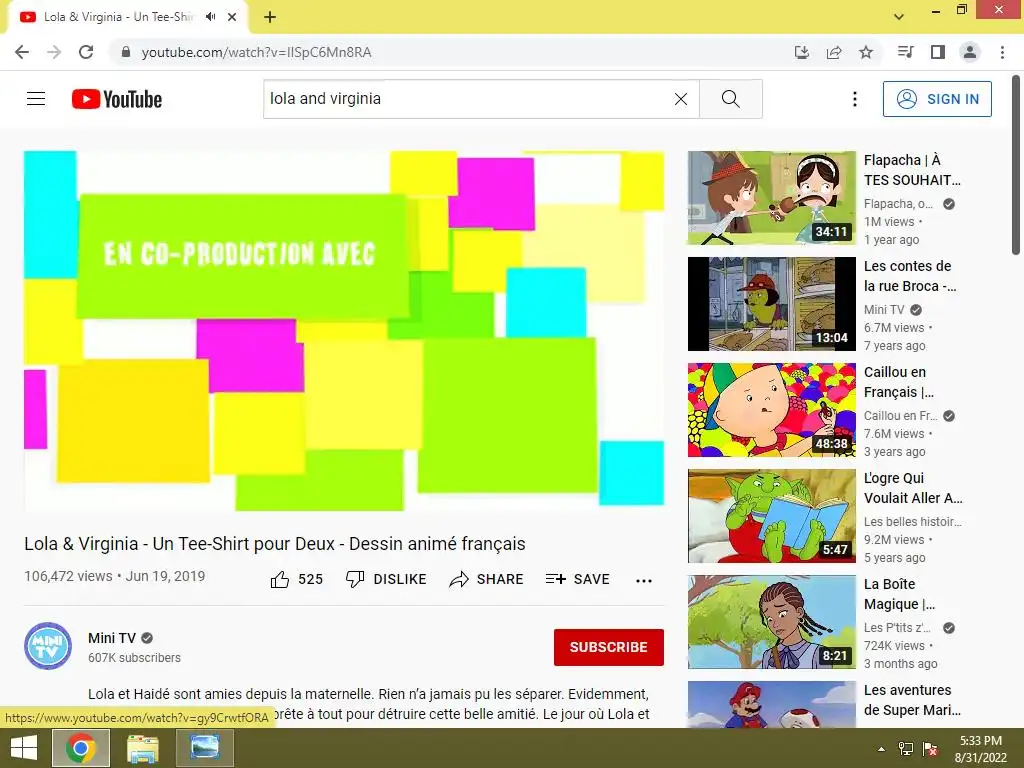Open Les contes de la rue Broca thumbnail

pyautogui.click(x=771, y=304)
